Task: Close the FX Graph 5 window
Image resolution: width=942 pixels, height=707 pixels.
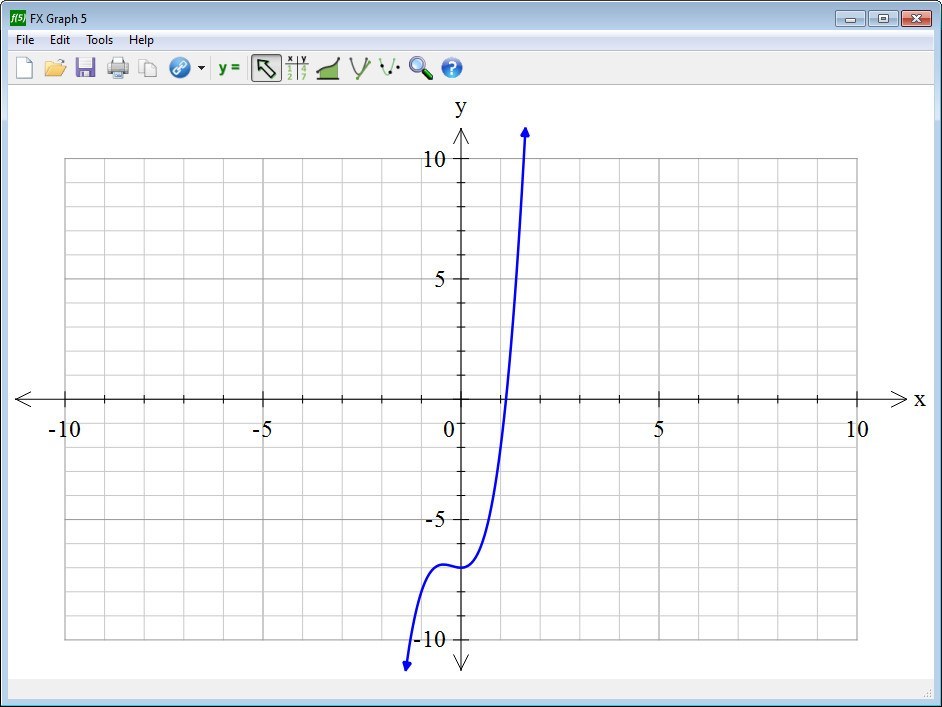Action: 916,19
